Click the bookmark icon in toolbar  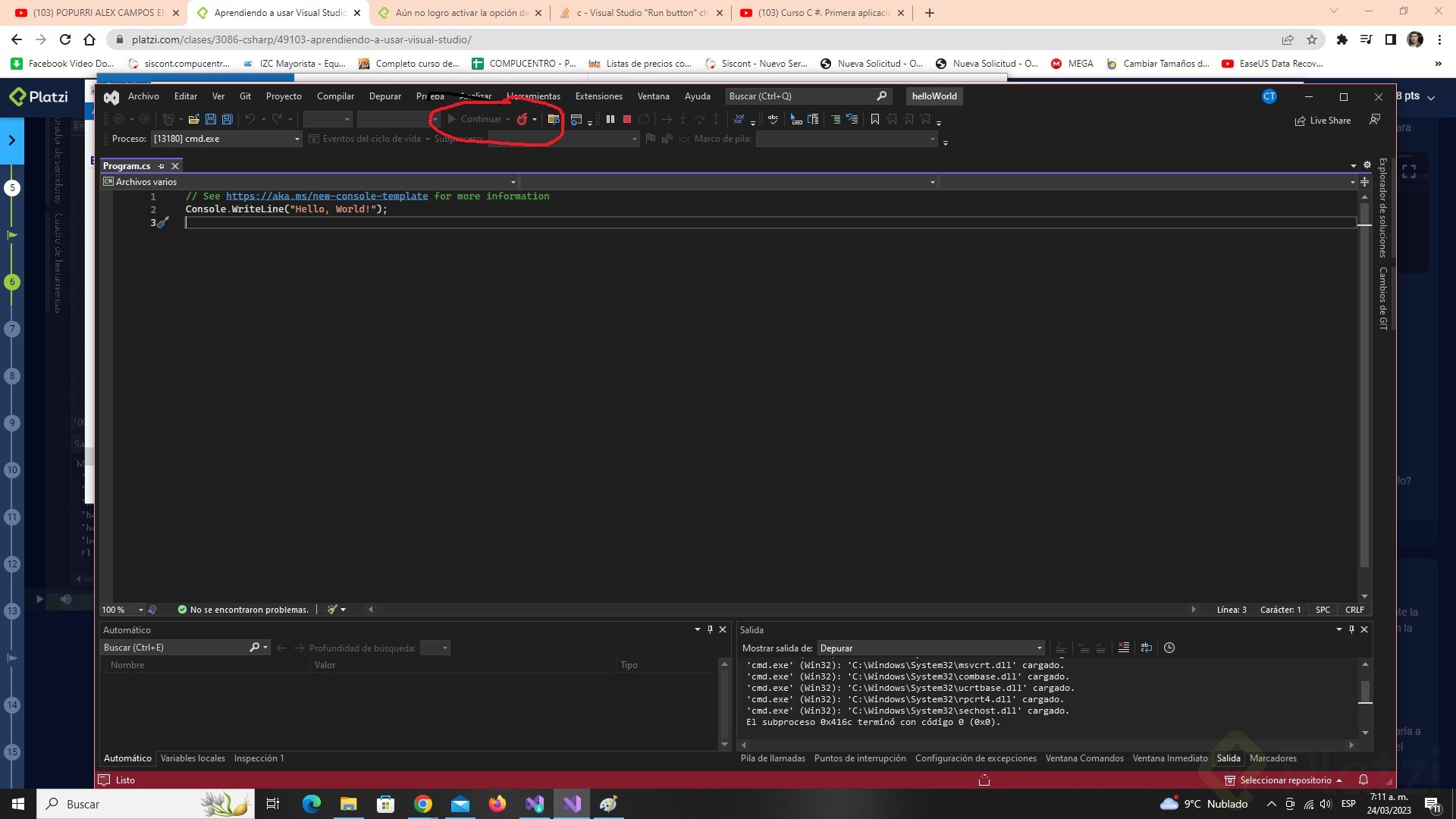pyautogui.click(x=875, y=119)
